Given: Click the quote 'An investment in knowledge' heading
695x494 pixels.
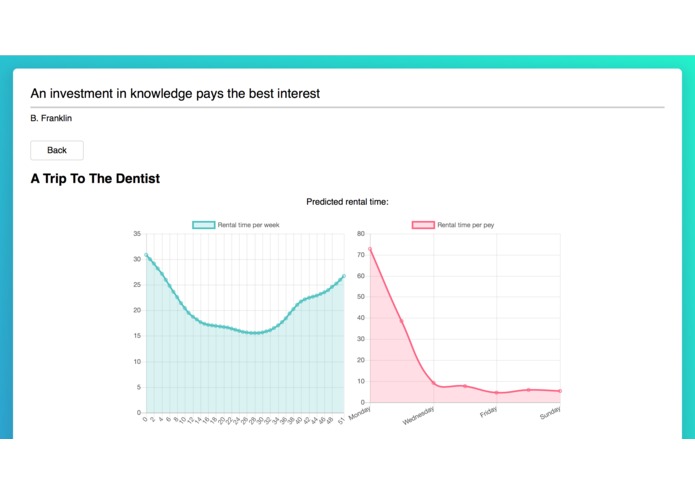Looking at the screenshot, I should tap(175, 93).
